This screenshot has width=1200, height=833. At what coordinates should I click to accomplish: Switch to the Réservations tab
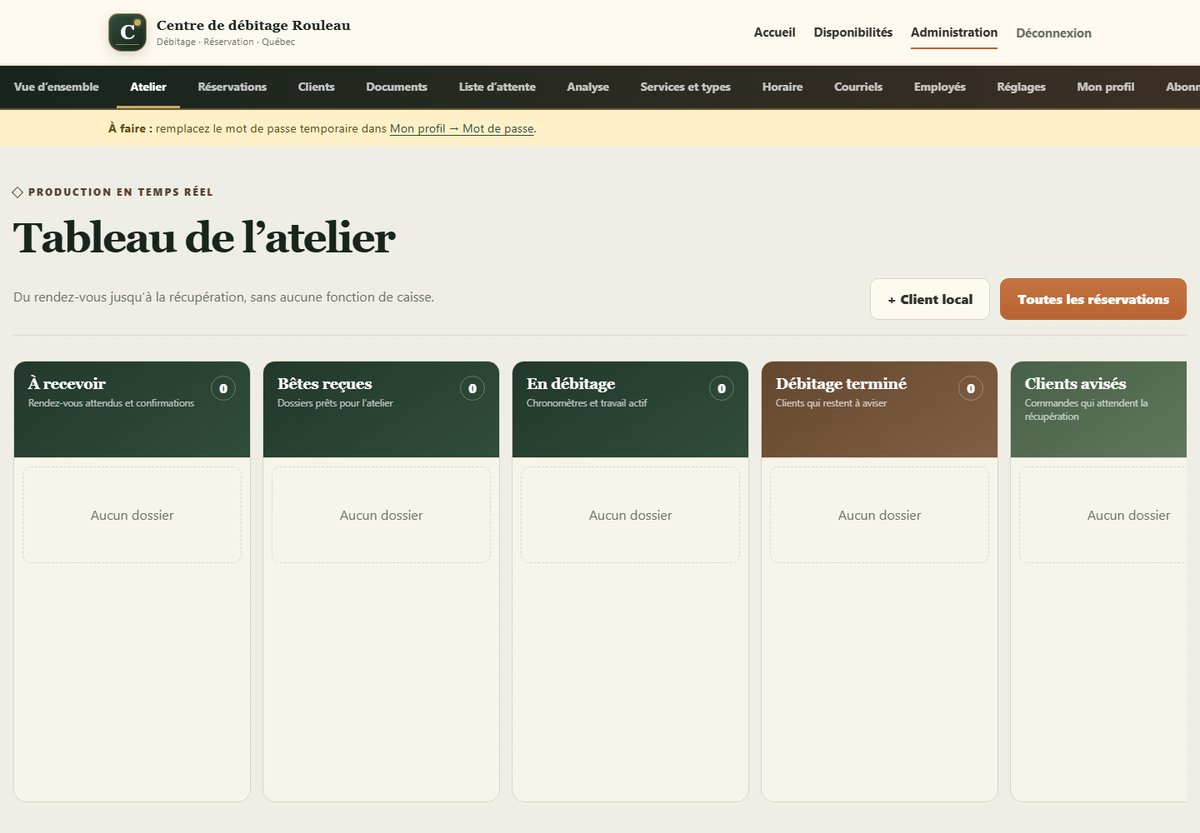coord(232,87)
